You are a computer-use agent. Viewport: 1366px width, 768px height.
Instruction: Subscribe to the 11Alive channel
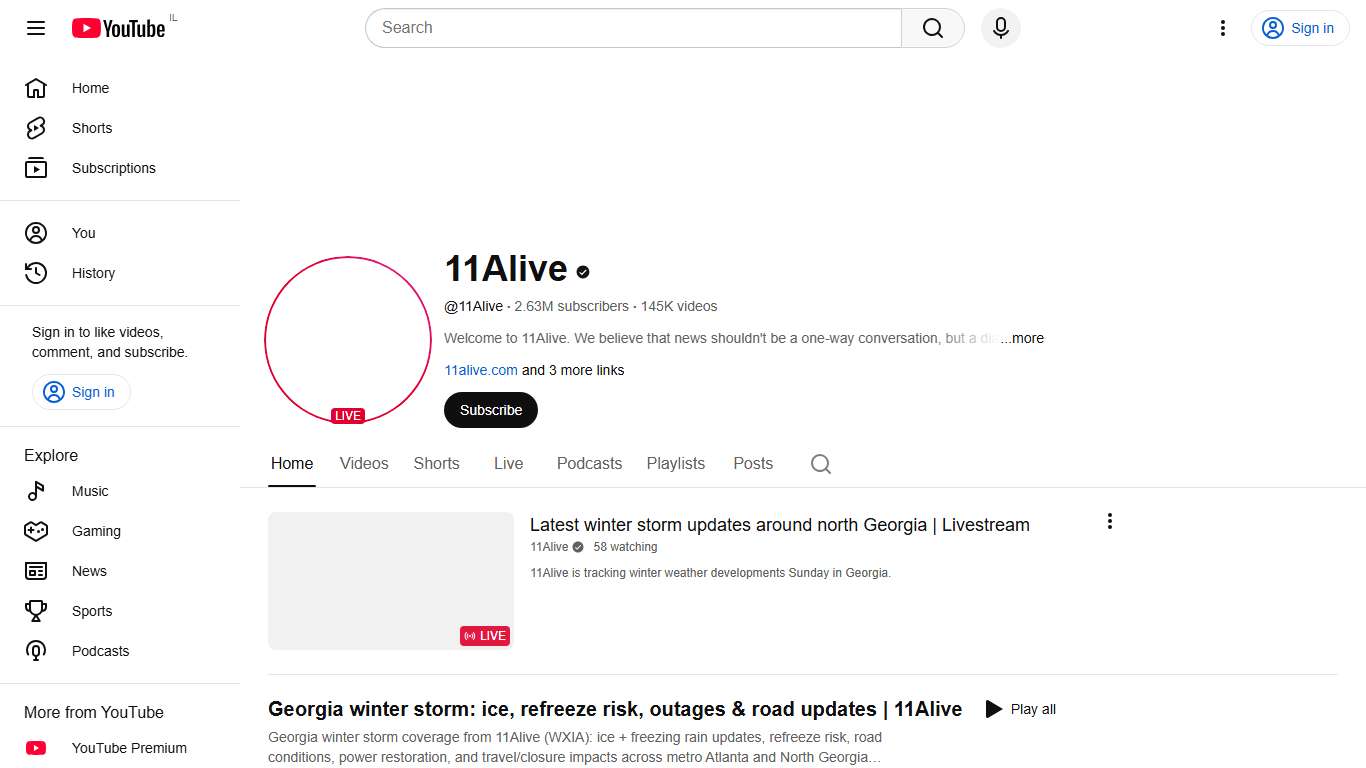tap(490, 410)
